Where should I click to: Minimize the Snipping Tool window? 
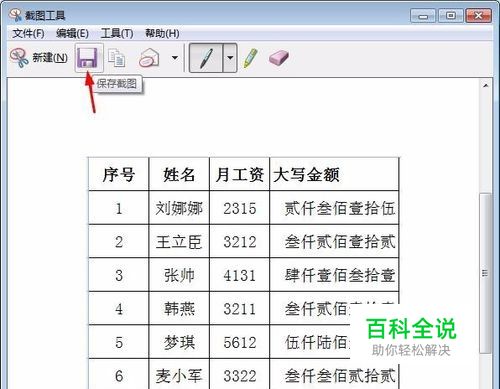click(423, 16)
